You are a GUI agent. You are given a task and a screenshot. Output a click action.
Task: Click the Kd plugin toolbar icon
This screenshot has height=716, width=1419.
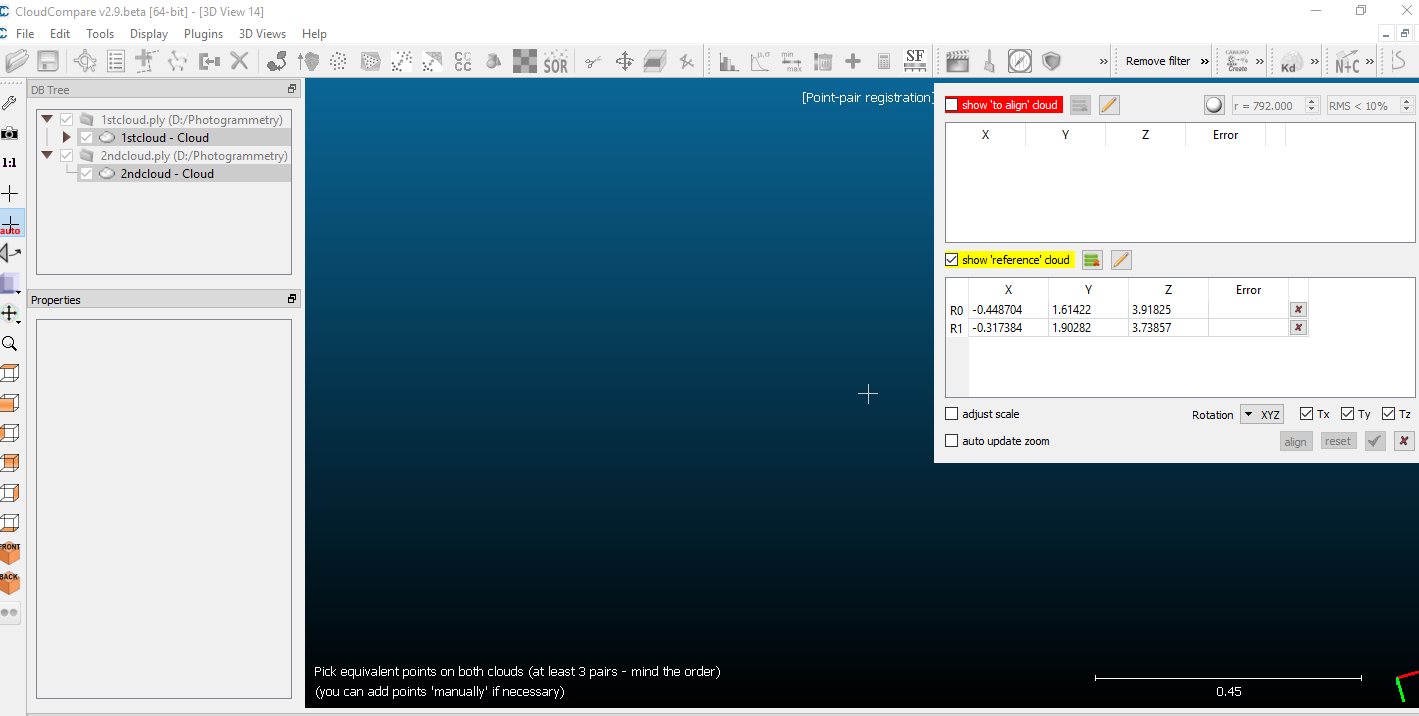click(1291, 62)
